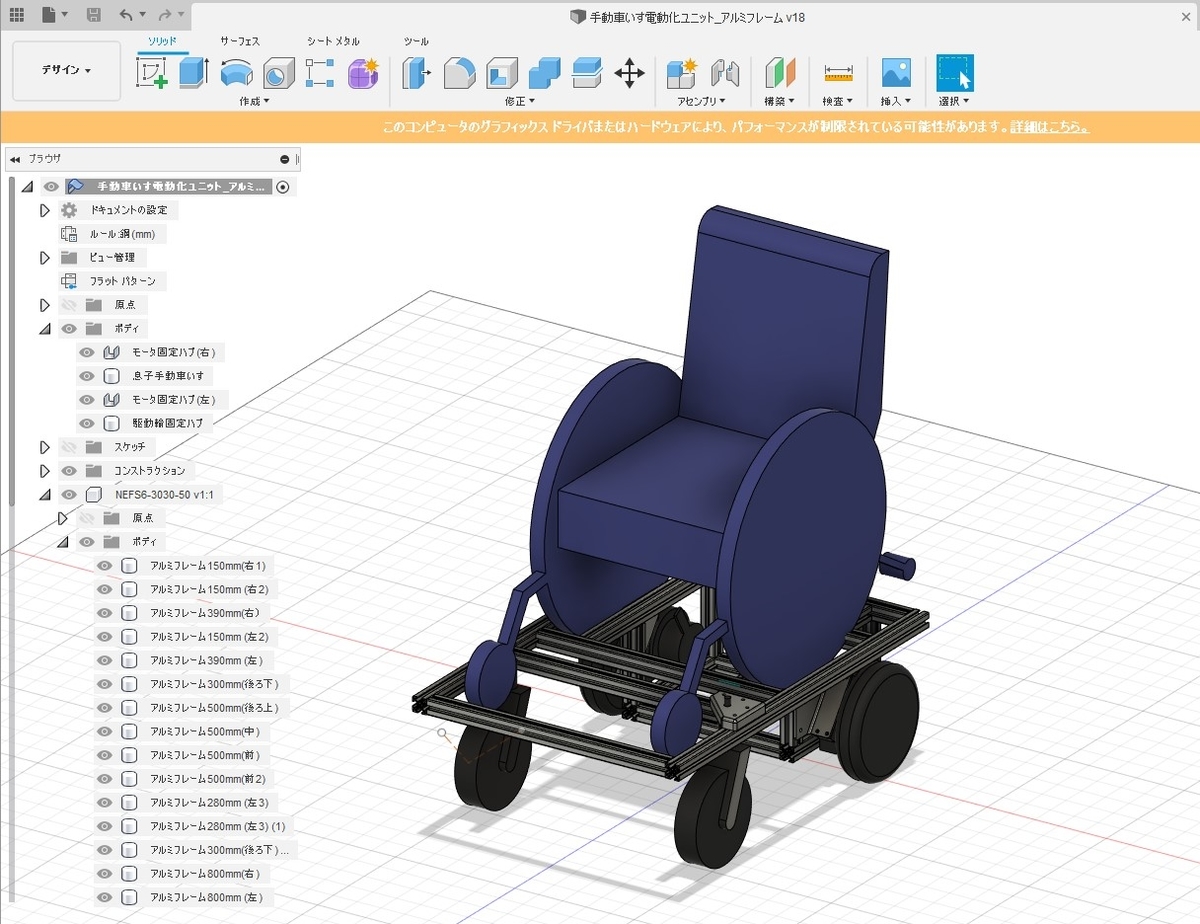Collapse browser panel with double-arrow button
1200x924 pixels.
15,159
